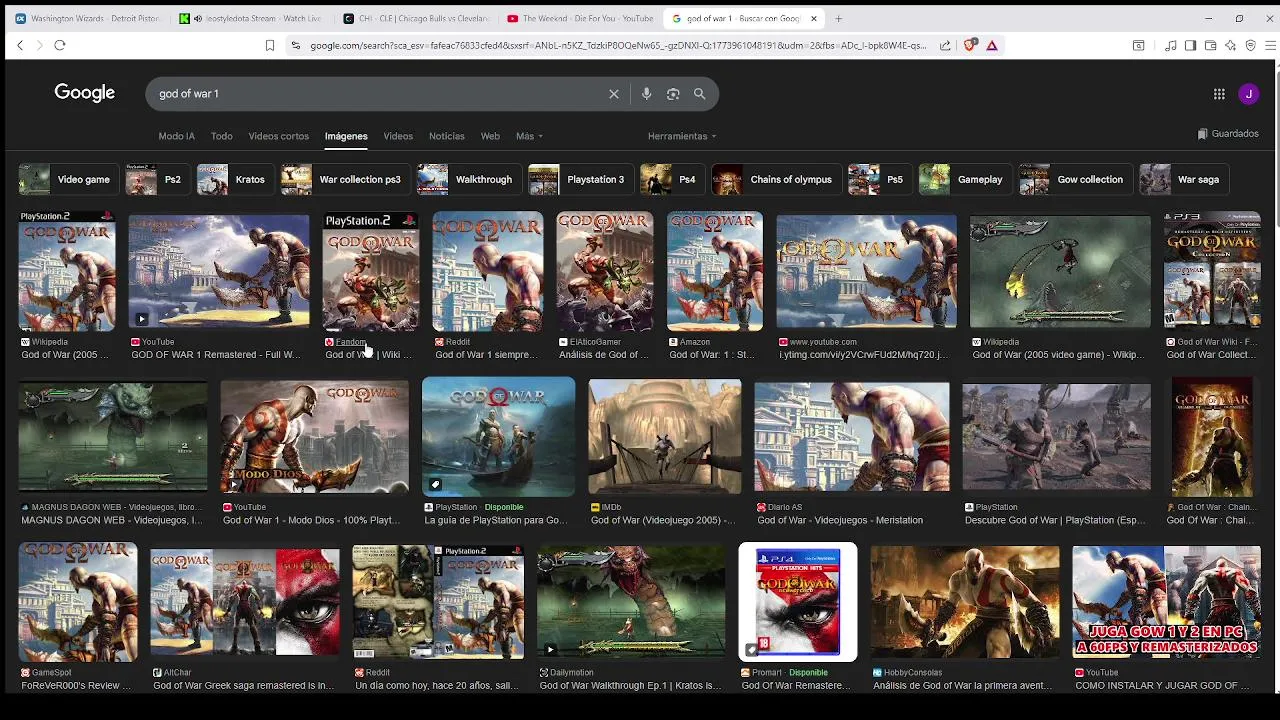The image size is (1280, 720).
Task: Open the Todo results tab
Action: click(x=221, y=136)
